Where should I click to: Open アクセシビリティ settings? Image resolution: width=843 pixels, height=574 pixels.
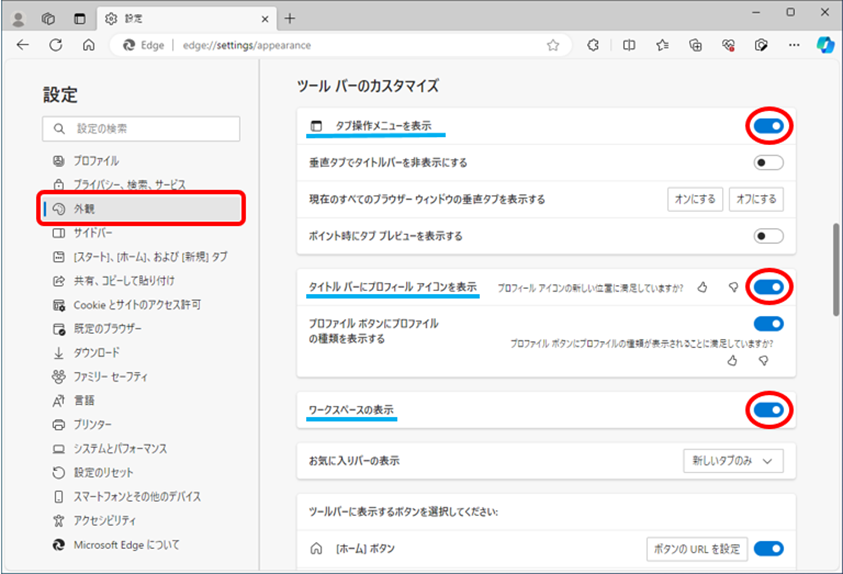tap(141, 520)
